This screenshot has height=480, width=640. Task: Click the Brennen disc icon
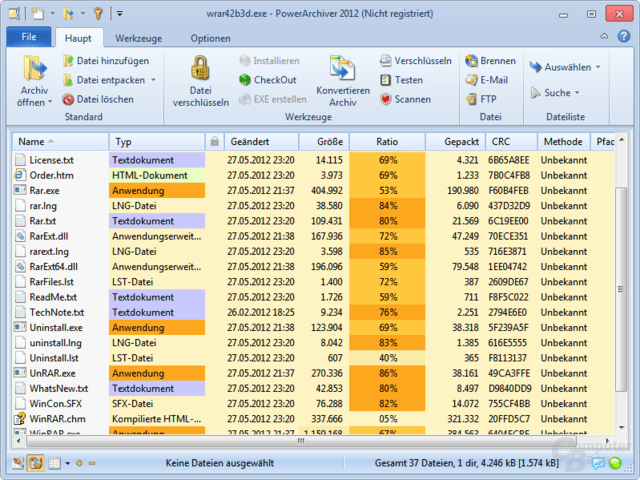click(x=471, y=61)
